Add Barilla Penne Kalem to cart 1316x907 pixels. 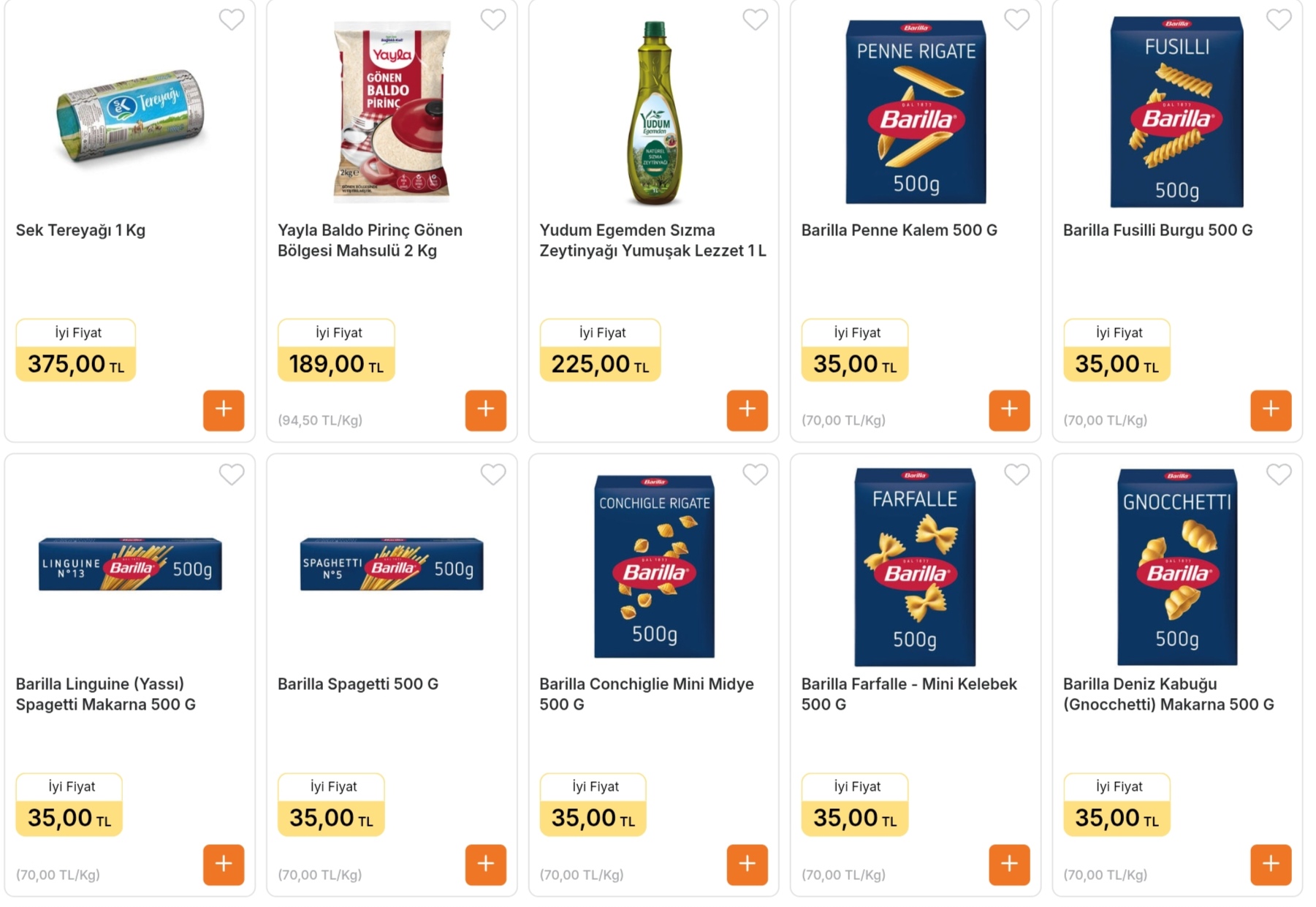coord(1009,410)
